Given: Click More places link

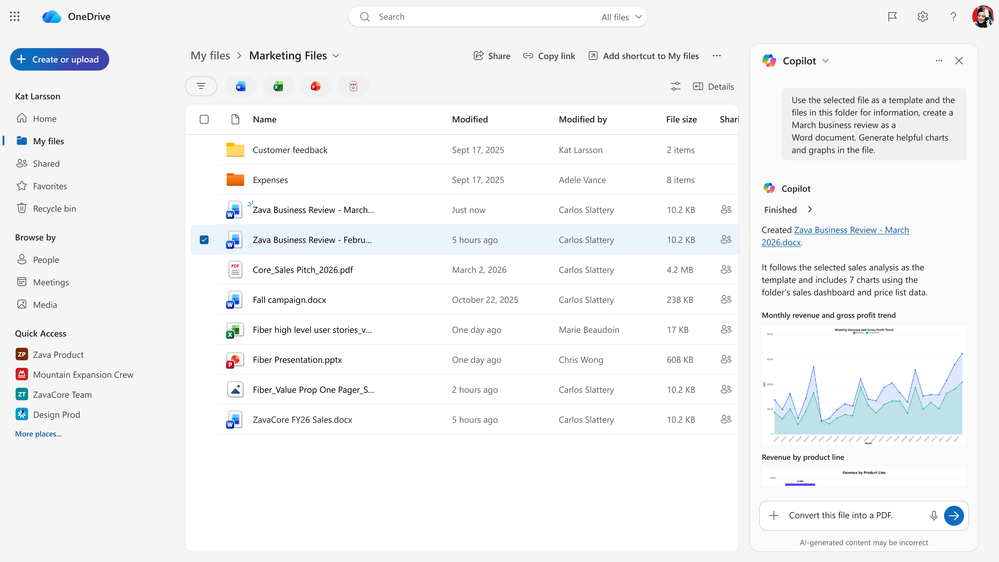Looking at the screenshot, I should click(38, 434).
